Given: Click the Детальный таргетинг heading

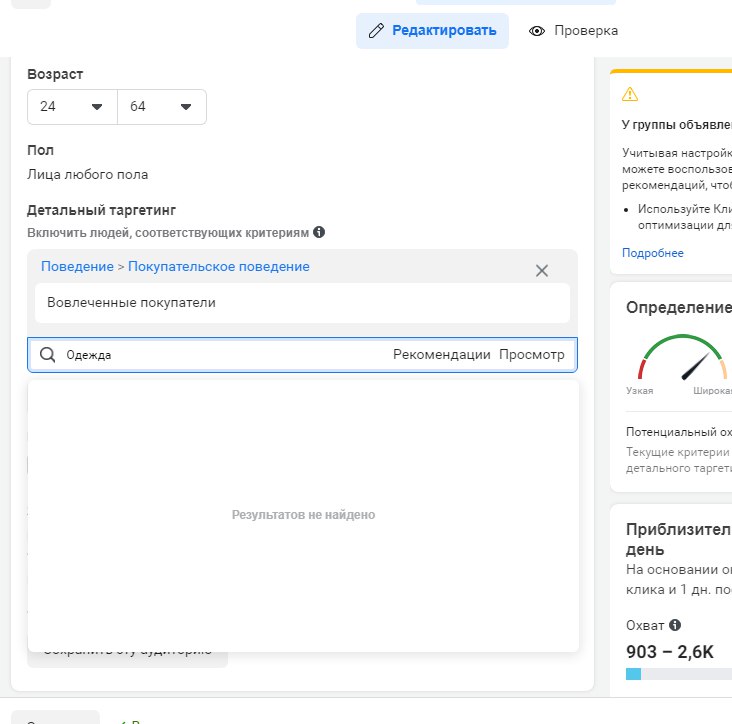Looking at the screenshot, I should tap(101, 211).
